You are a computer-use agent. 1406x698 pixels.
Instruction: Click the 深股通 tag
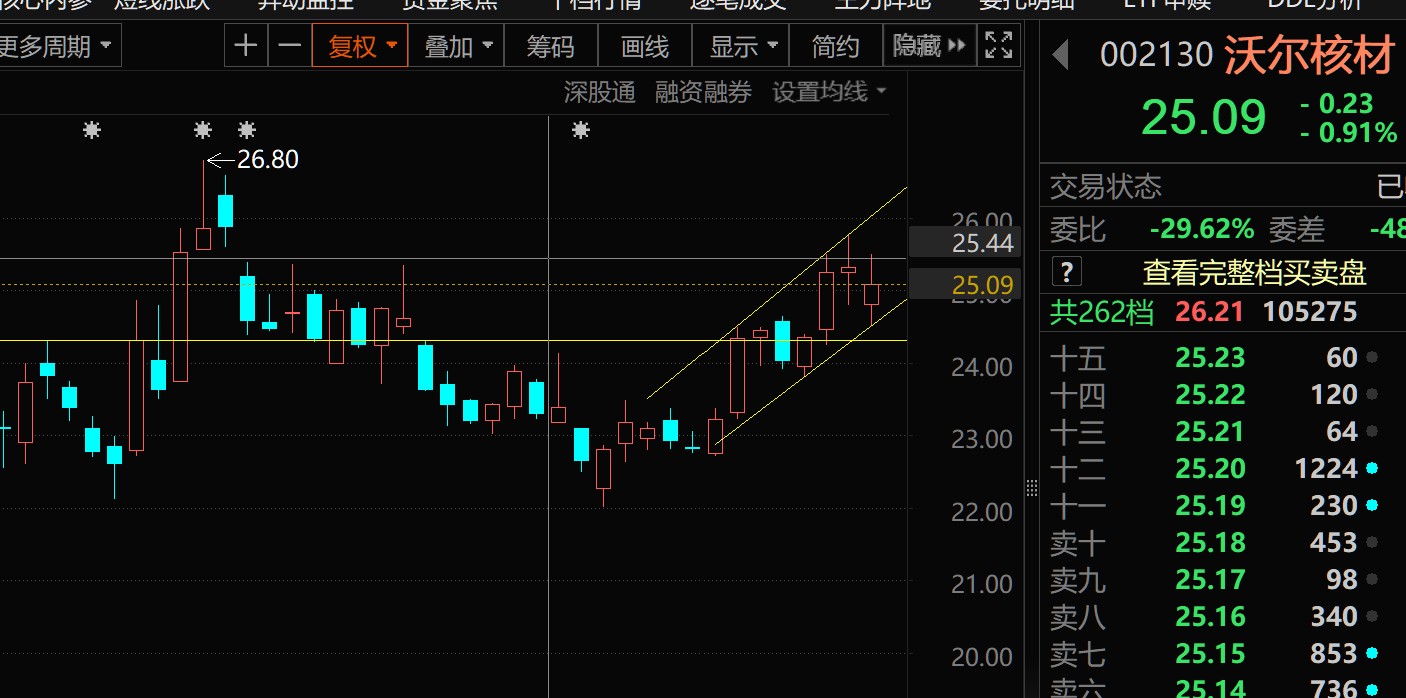point(600,93)
